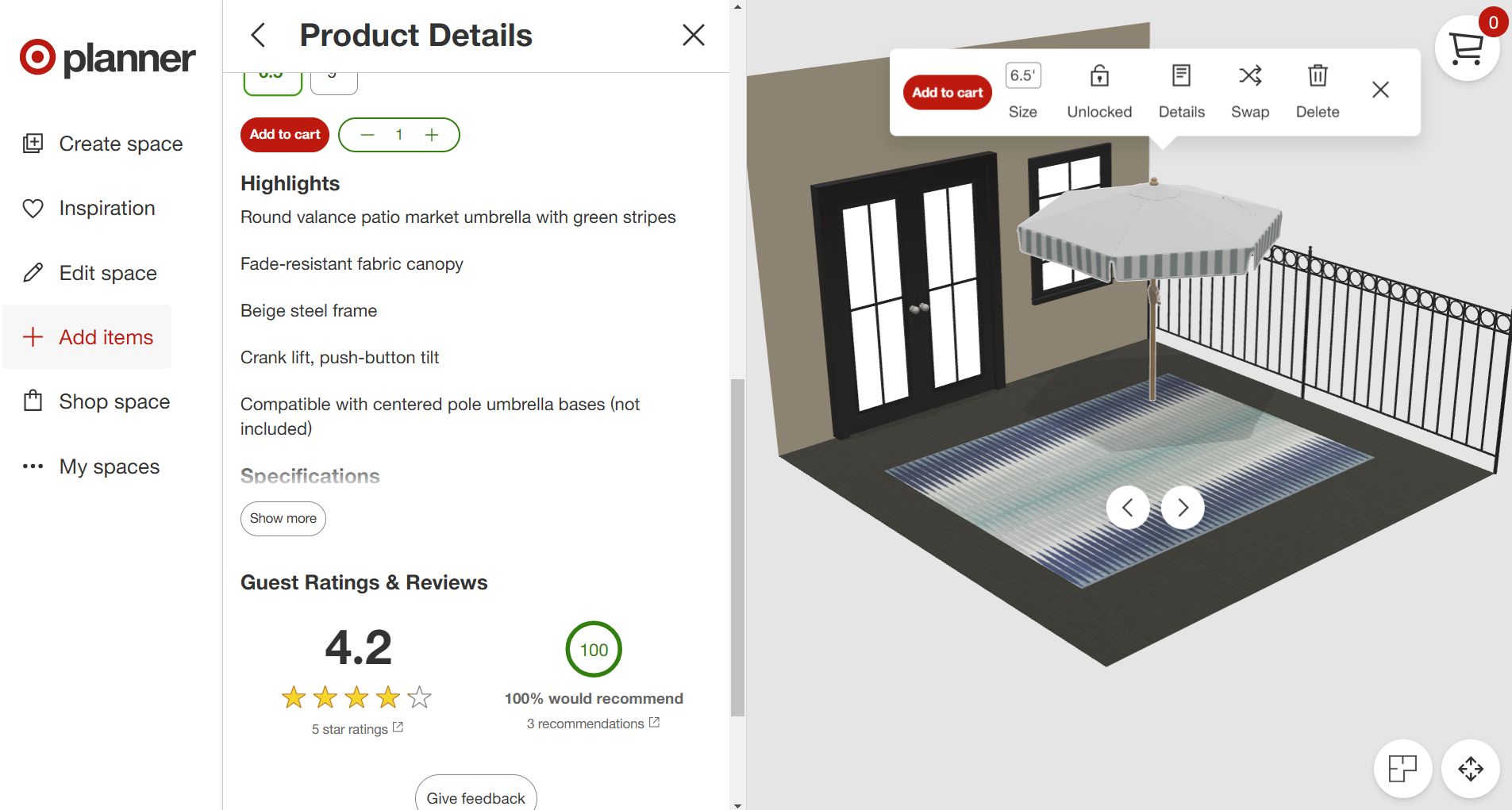Open Shop space in sidebar

(96, 401)
